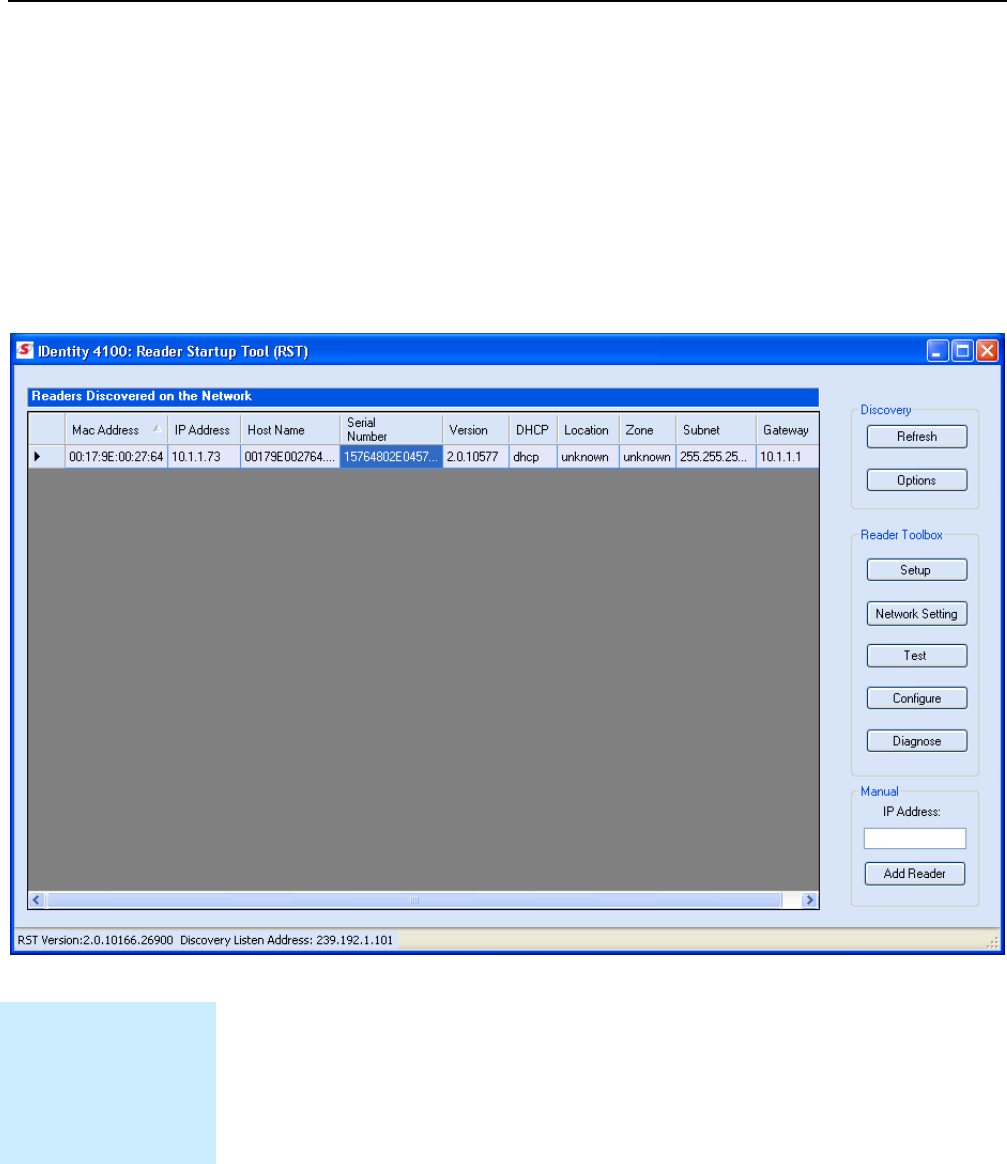Click the Gateway column header

pyautogui.click(x=787, y=430)
